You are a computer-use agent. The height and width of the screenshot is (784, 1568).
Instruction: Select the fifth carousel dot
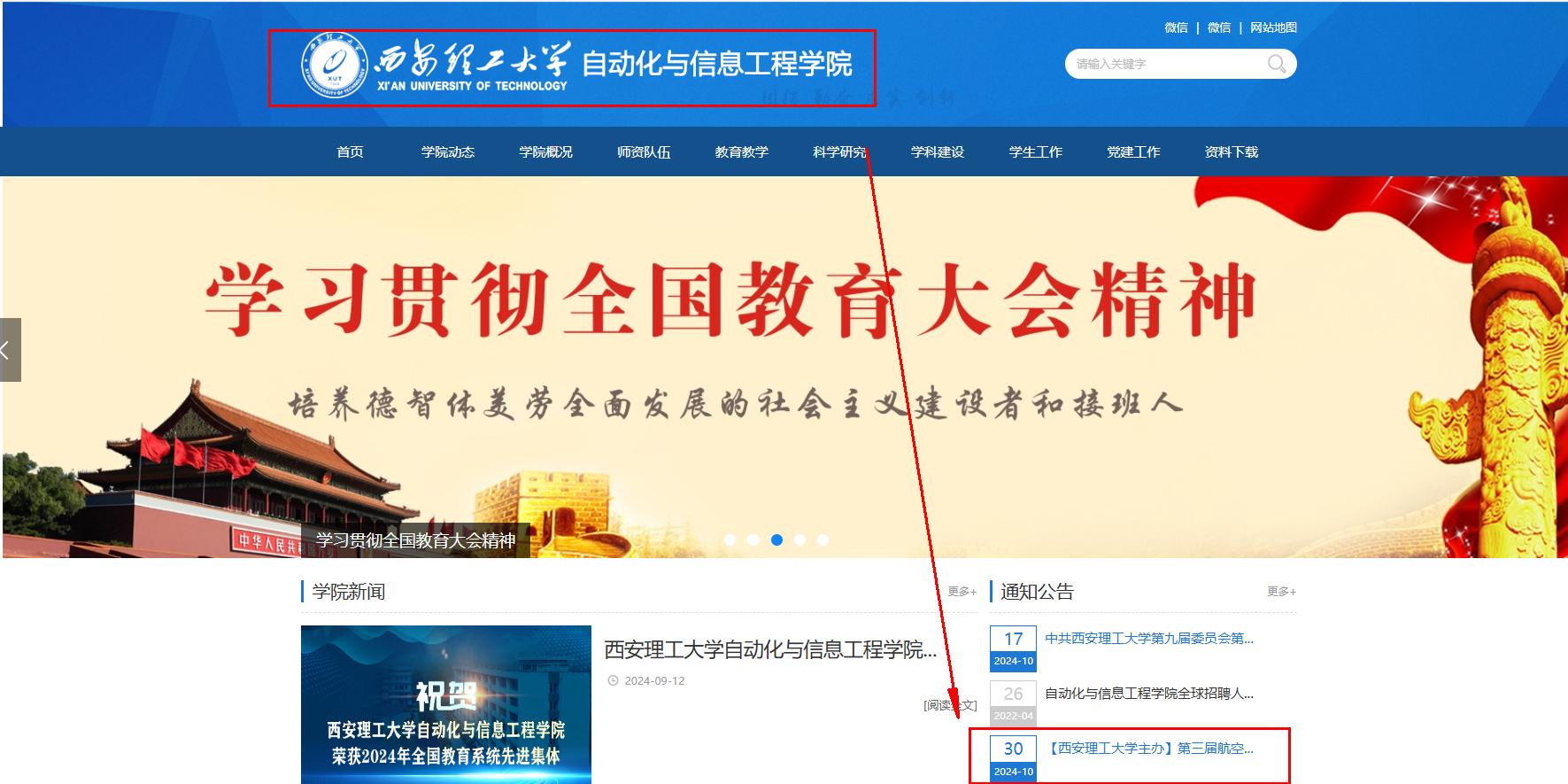point(823,539)
